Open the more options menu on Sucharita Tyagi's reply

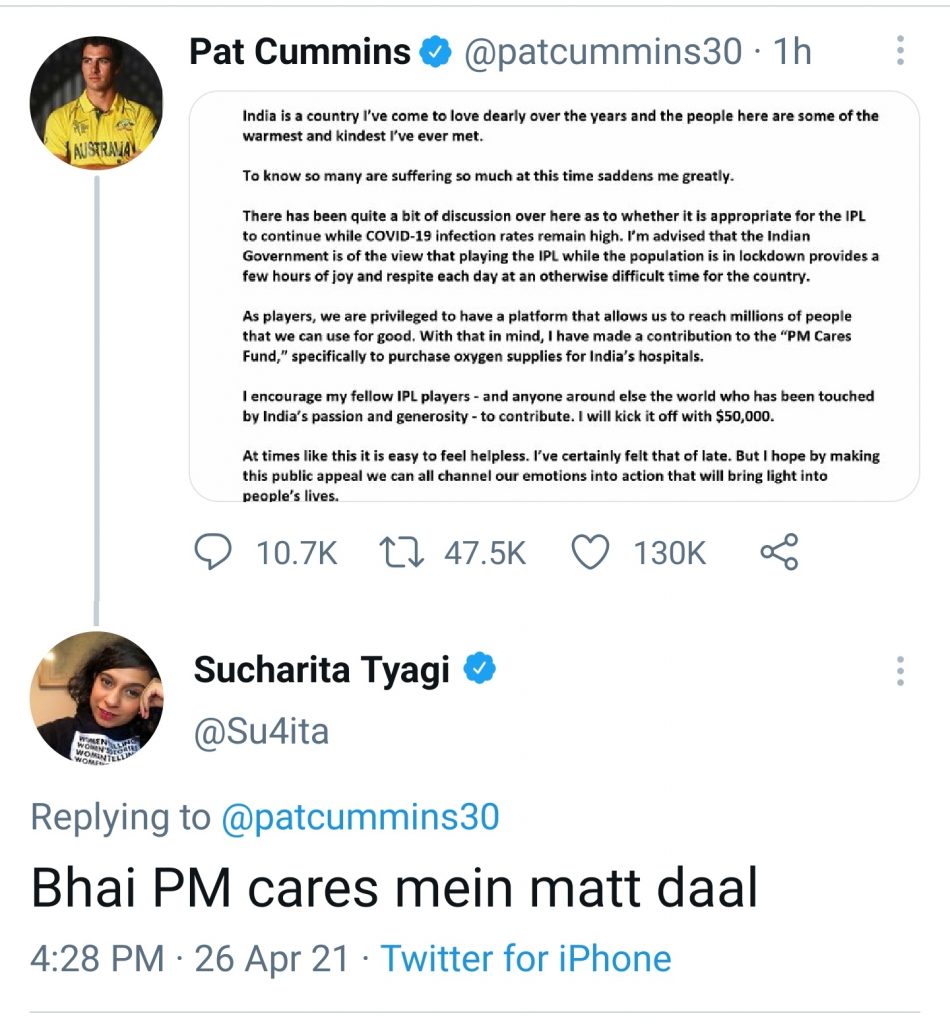[900, 671]
